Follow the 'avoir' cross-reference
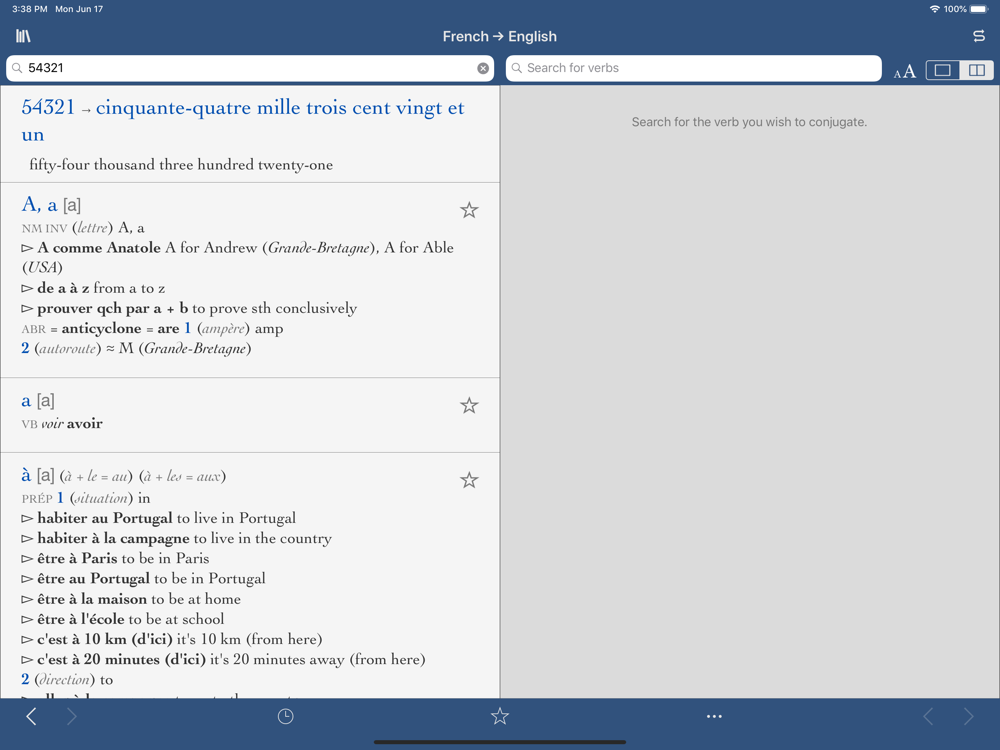Viewport: 1000px width, 750px height. pos(85,423)
